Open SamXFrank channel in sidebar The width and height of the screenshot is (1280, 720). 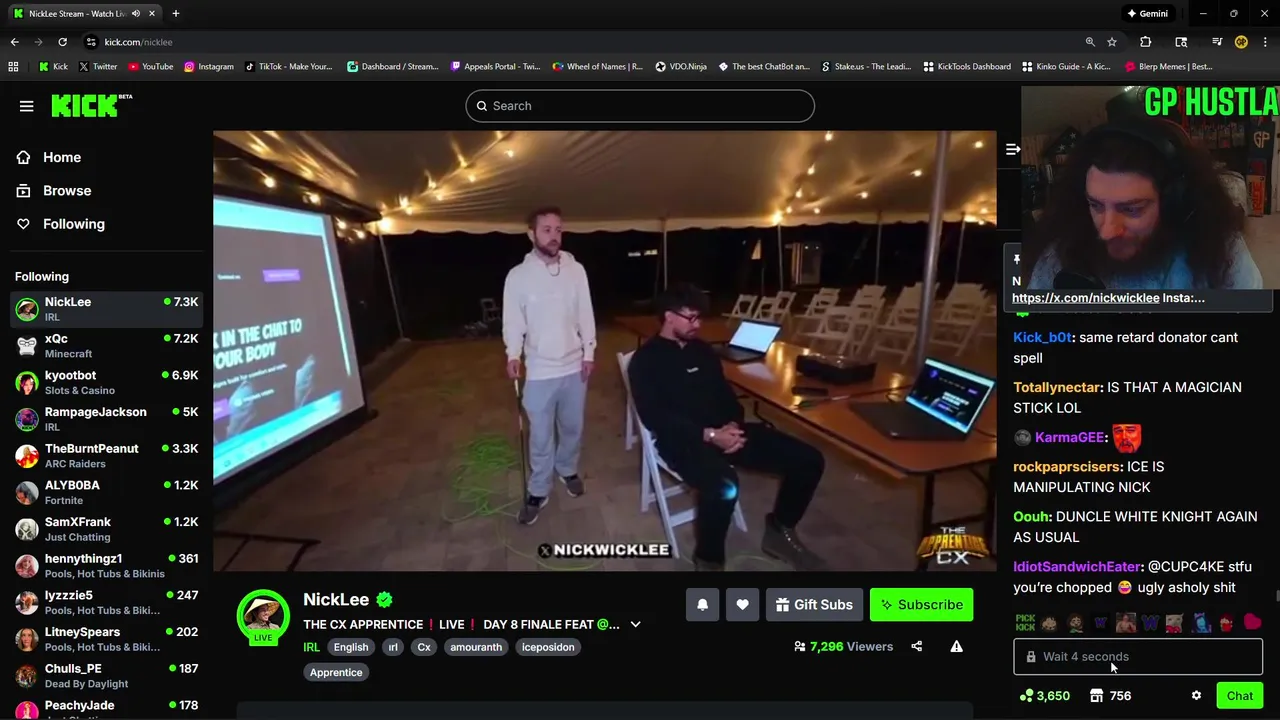(x=107, y=529)
